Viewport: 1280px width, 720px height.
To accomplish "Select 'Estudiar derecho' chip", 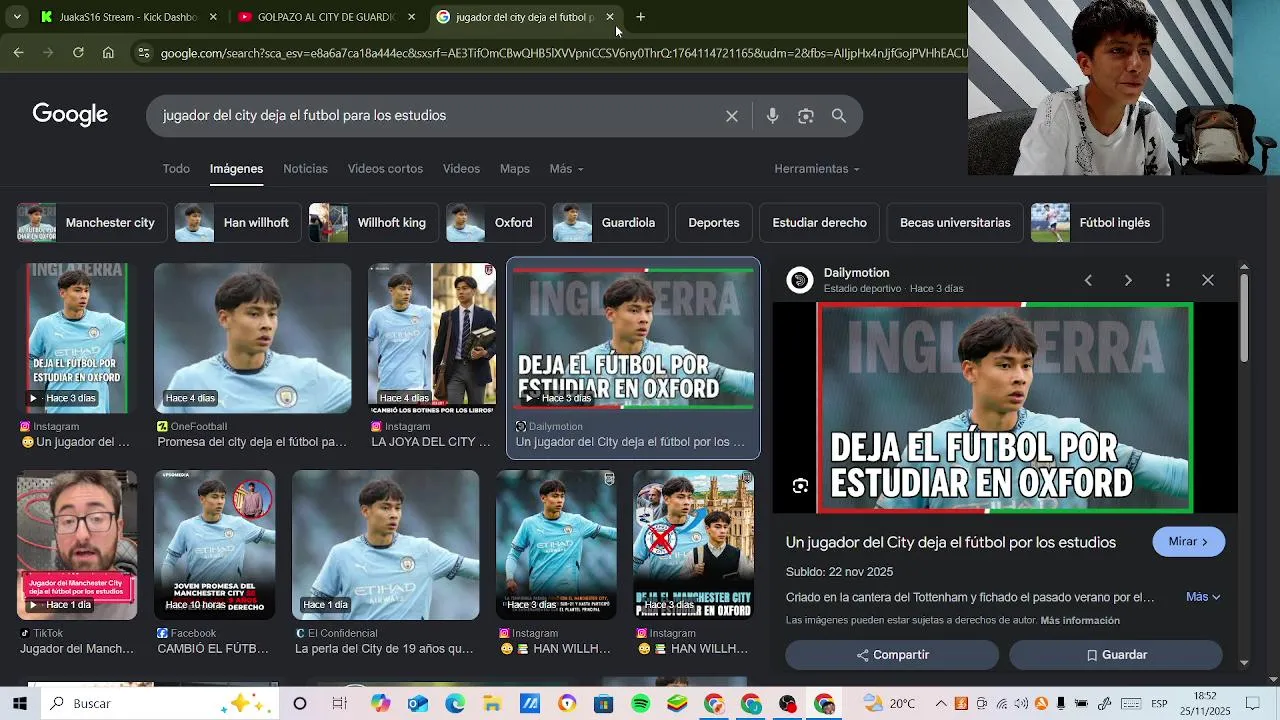I will (x=820, y=223).
